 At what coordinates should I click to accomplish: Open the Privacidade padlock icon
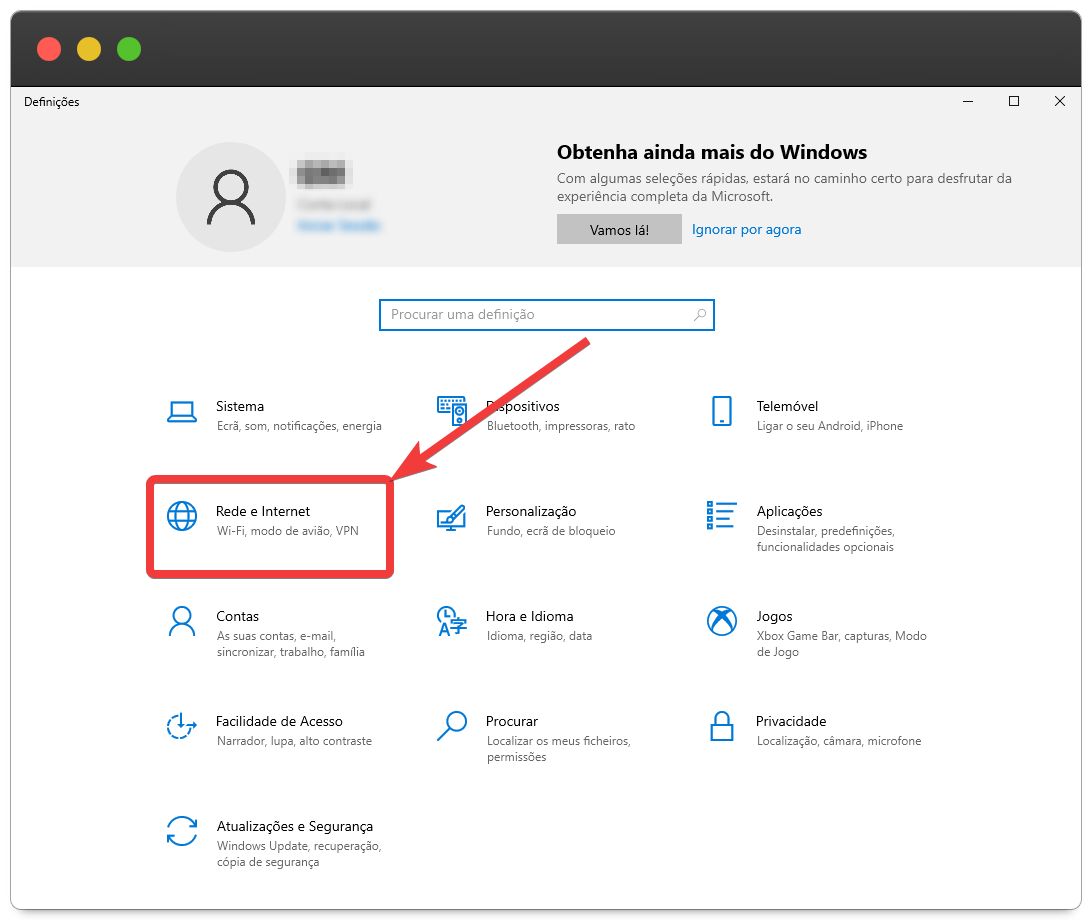click(721, 726)
